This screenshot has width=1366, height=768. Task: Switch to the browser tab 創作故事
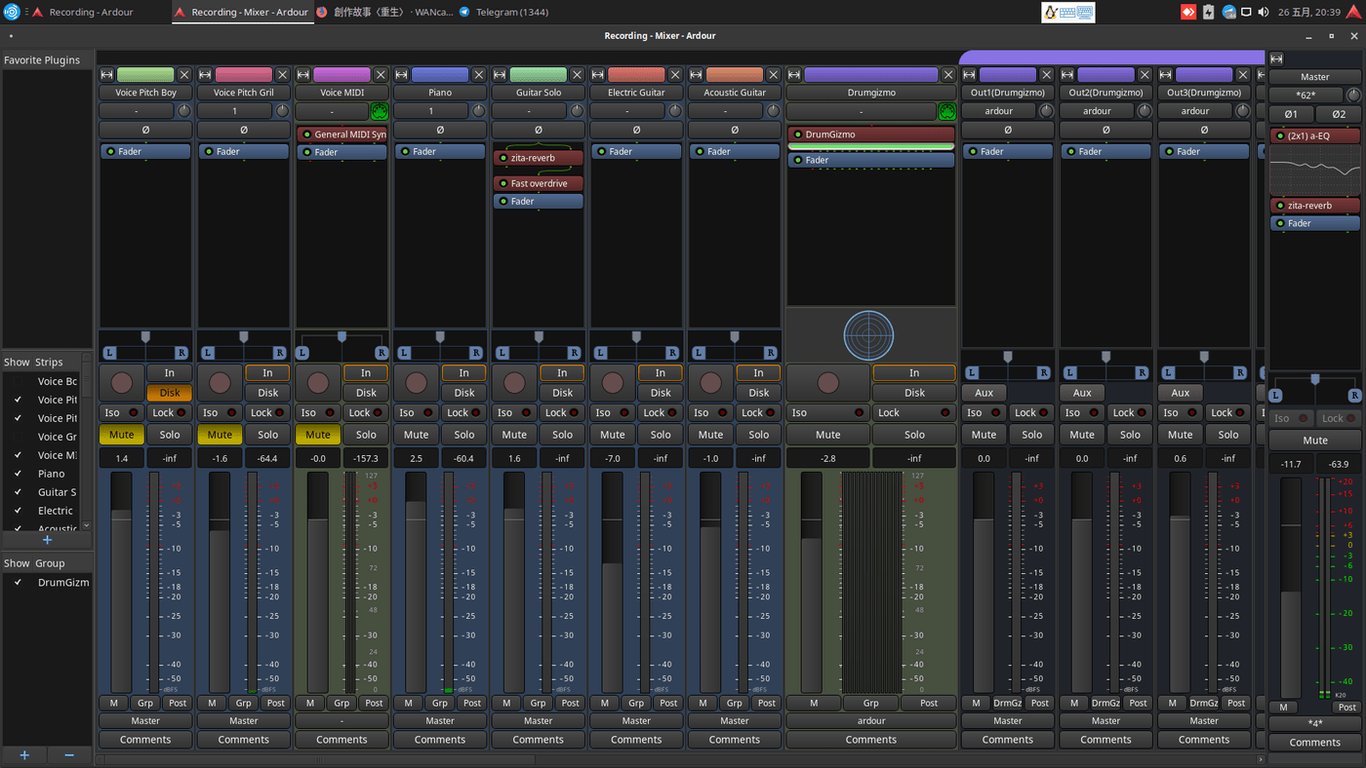tap(385, 12)
